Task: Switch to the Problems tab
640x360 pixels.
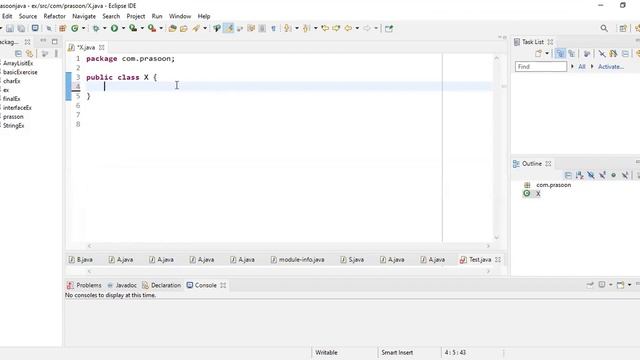Action: point(84,285)
